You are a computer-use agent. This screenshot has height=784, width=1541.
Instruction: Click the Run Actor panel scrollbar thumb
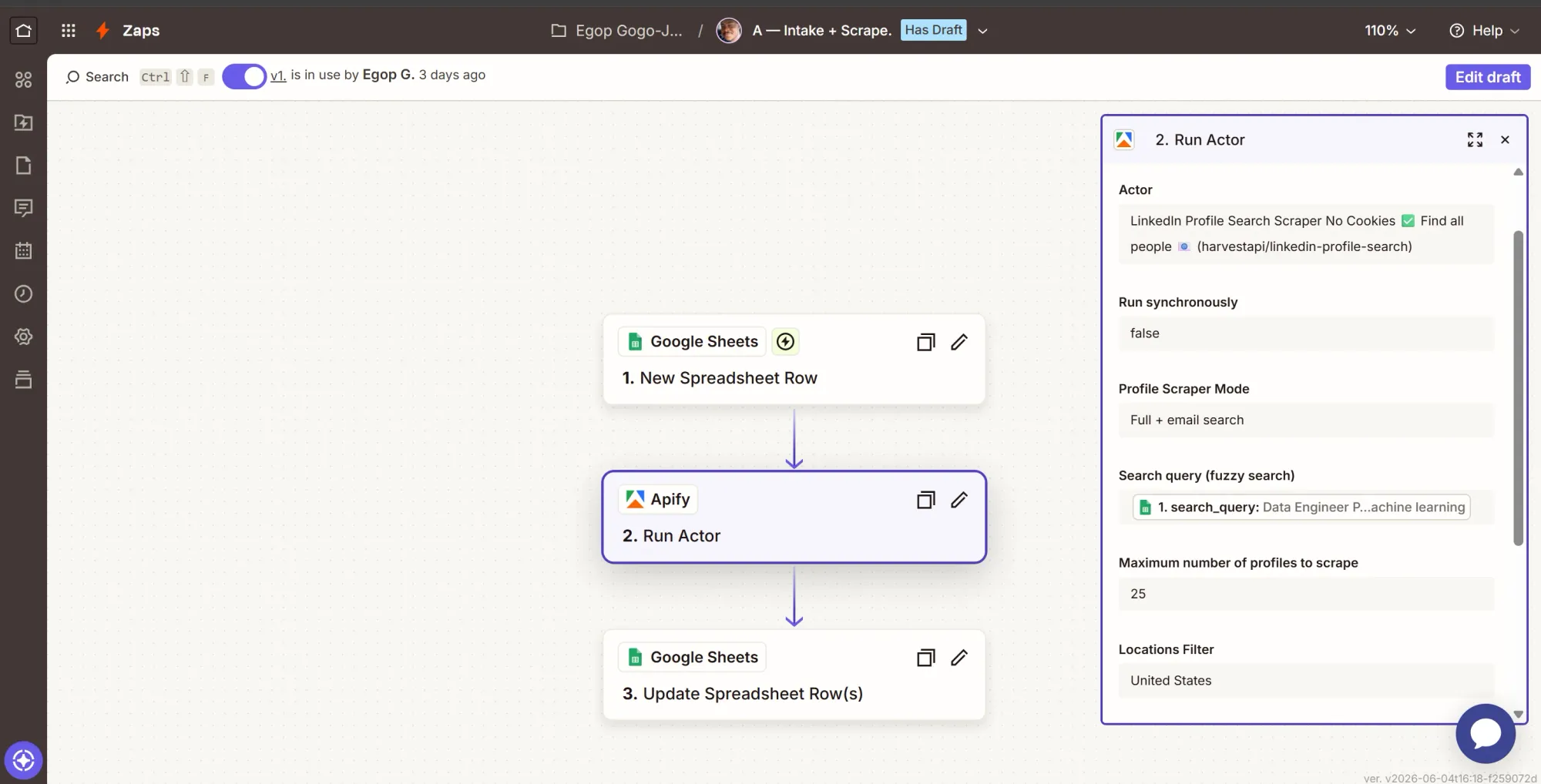click(1518, 388)
